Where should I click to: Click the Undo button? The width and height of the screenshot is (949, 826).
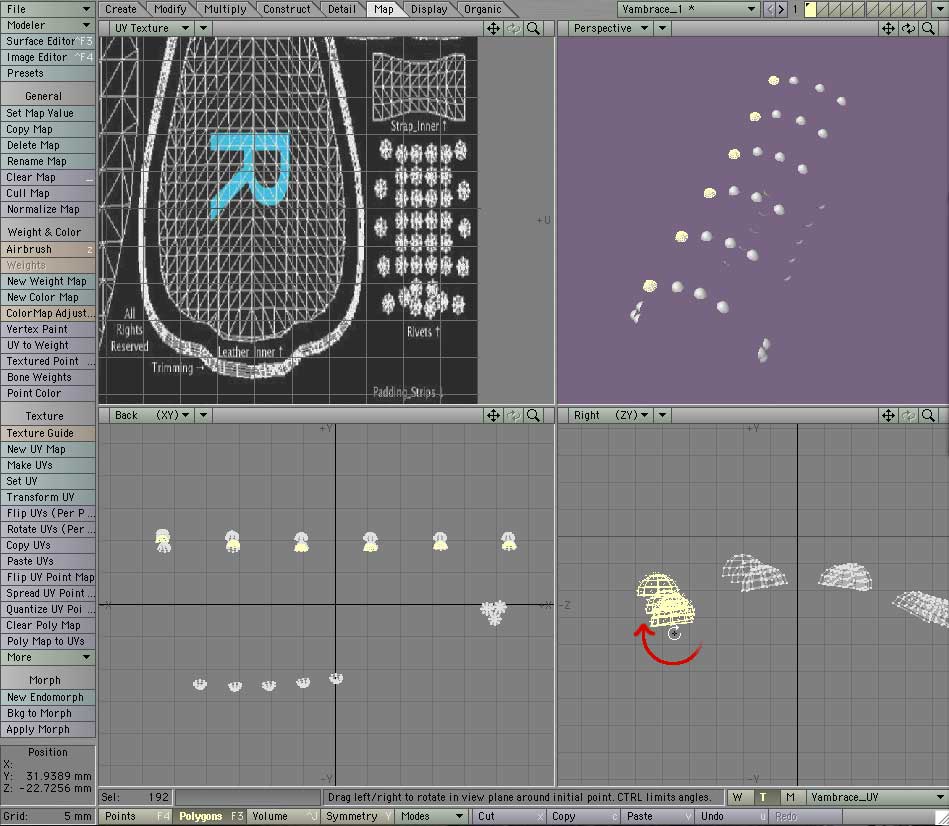pos(731,816)
